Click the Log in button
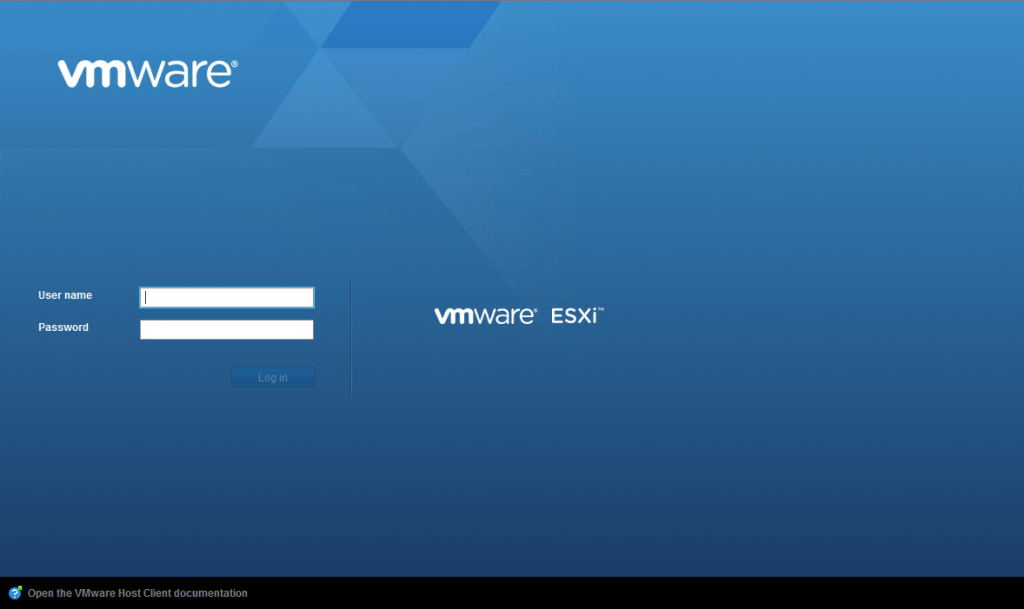The image size is (1024, 609). coord(273,377)
